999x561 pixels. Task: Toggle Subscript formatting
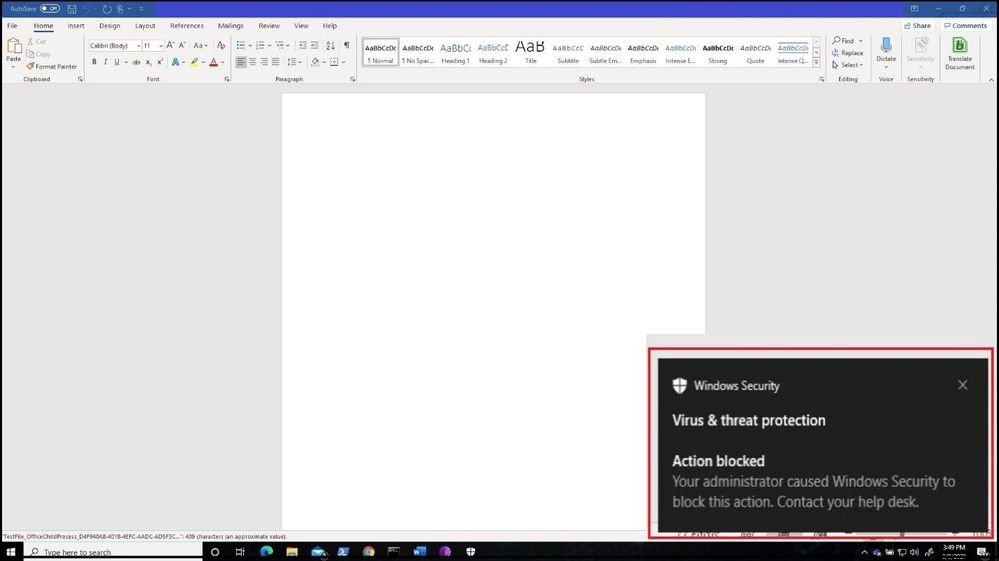click(x=148, y=62)
